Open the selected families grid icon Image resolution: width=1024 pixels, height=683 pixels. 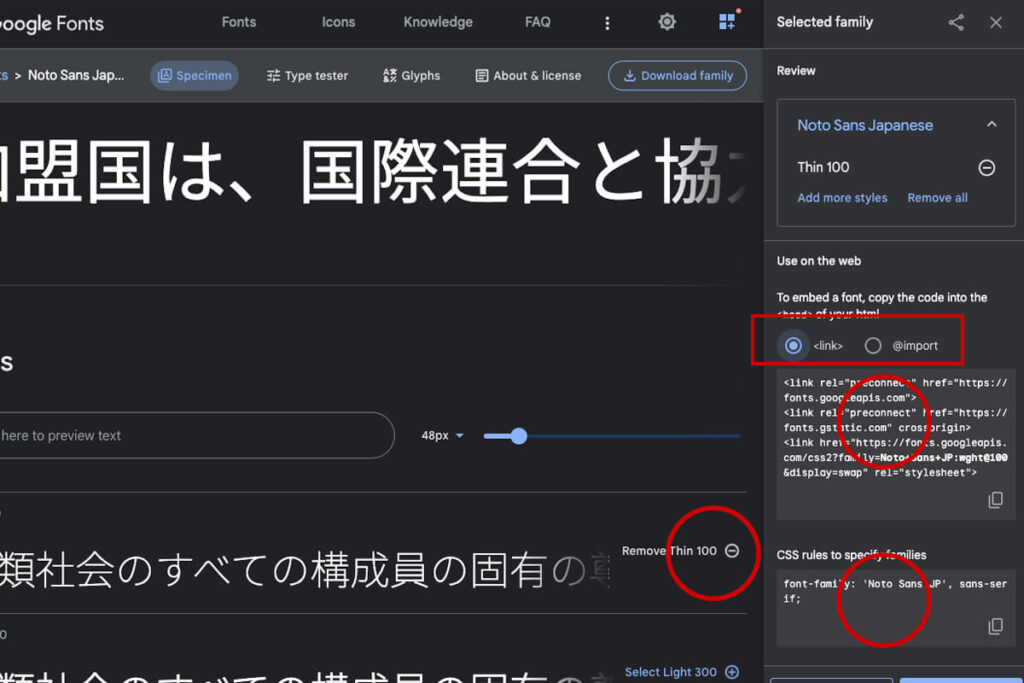(x=728, y=22)
